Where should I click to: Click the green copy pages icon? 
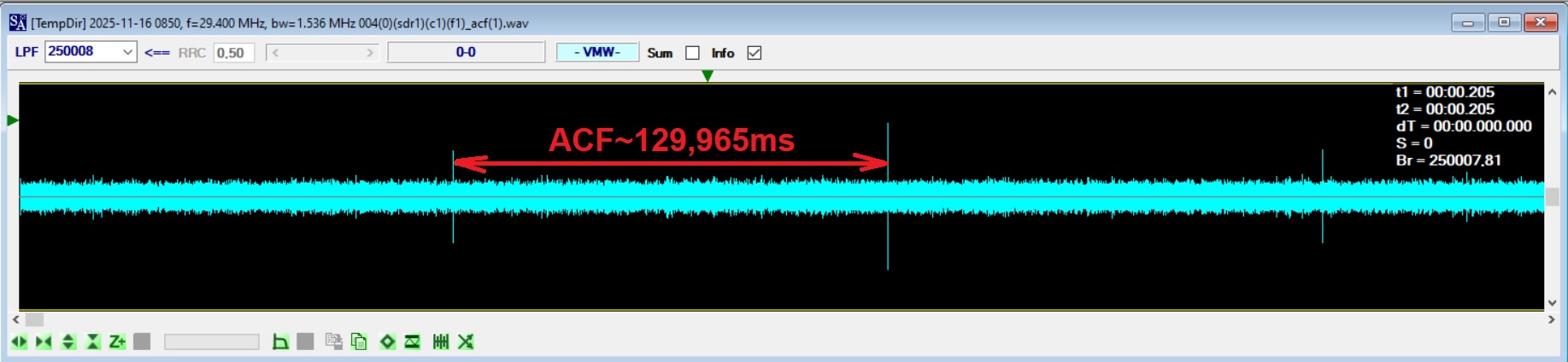point(359,342)
